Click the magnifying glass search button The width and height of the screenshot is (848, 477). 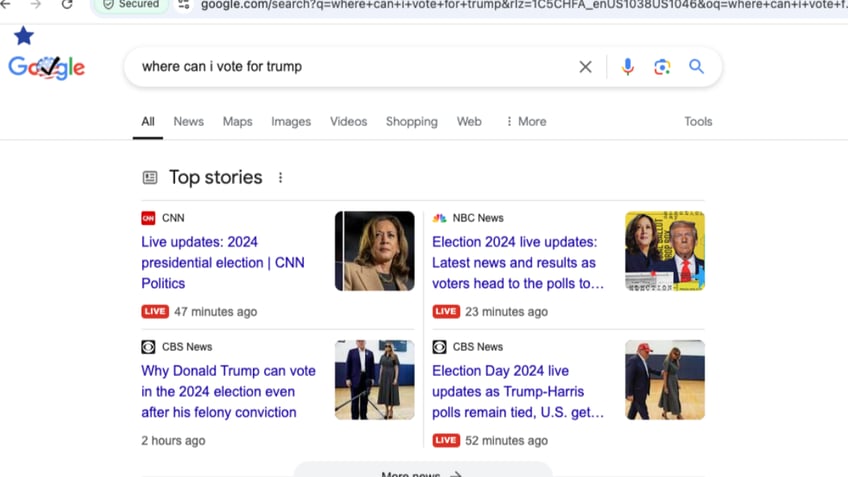(x=696, y=67)
